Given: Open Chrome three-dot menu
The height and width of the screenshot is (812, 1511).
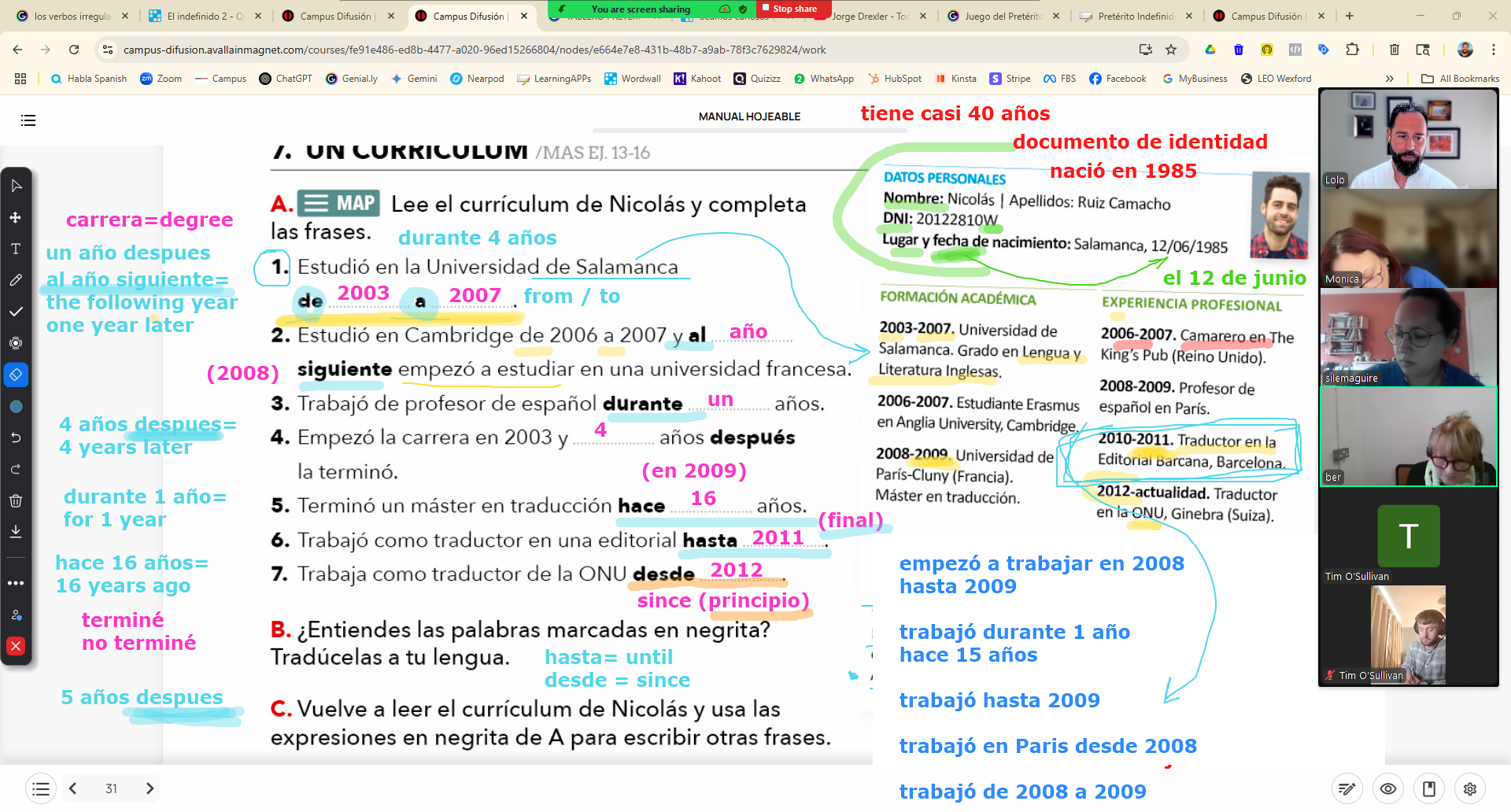Looking at the screenshot, I should click(x=1493, y=50).
